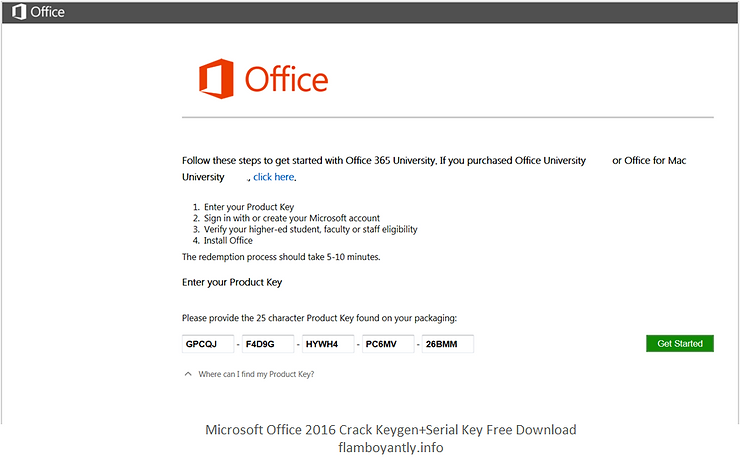Click the large orange Office wordmark
Viewport: 740px width, 463px height.
(x=286, y=79)
